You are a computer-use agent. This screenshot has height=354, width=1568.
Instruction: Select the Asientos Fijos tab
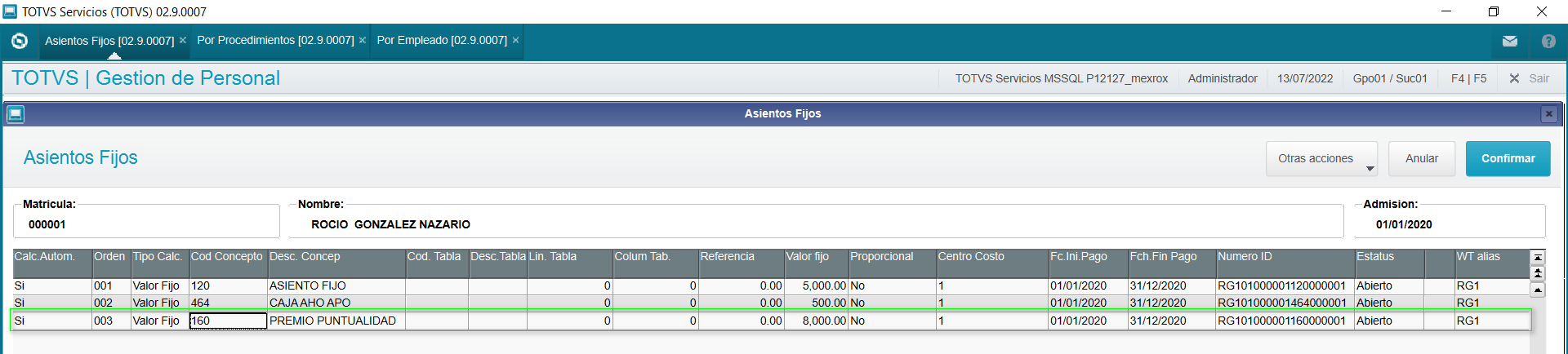[x=109, y=41]
